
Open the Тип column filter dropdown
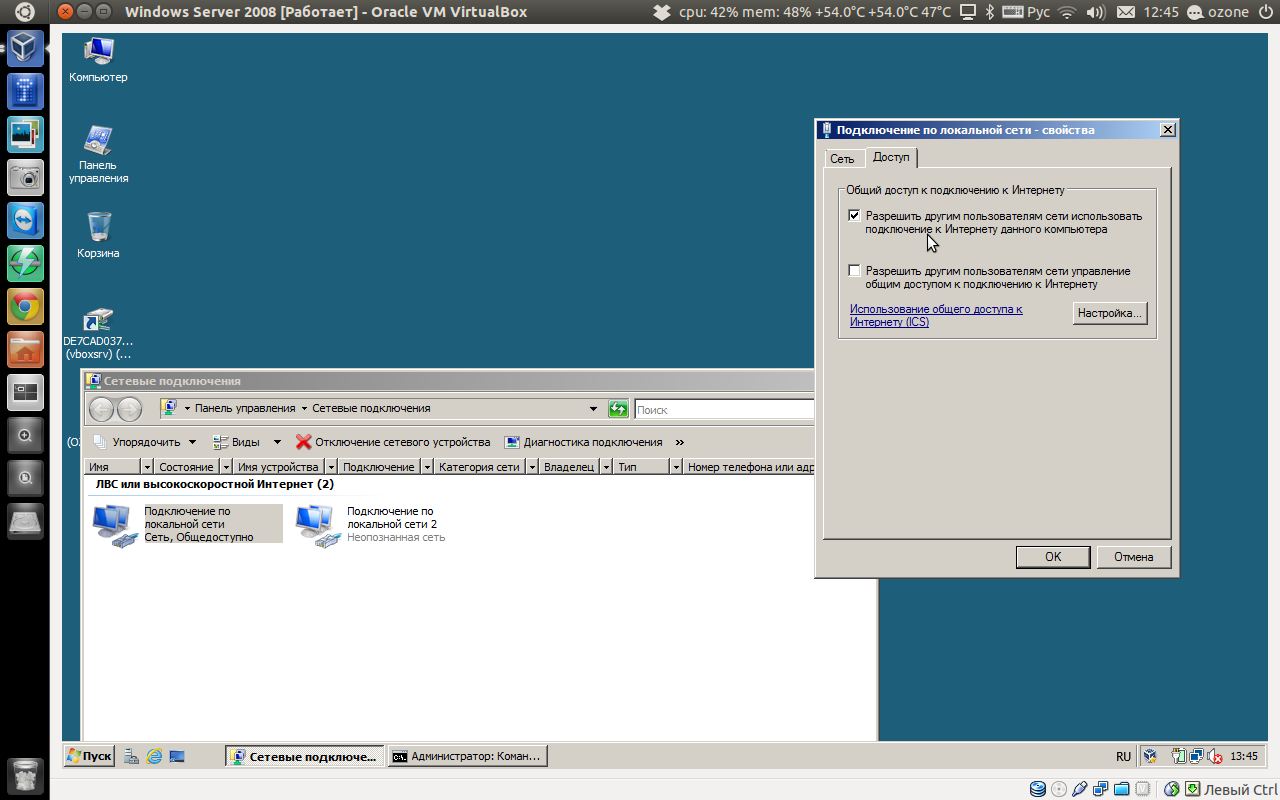(x=676, y=467)
